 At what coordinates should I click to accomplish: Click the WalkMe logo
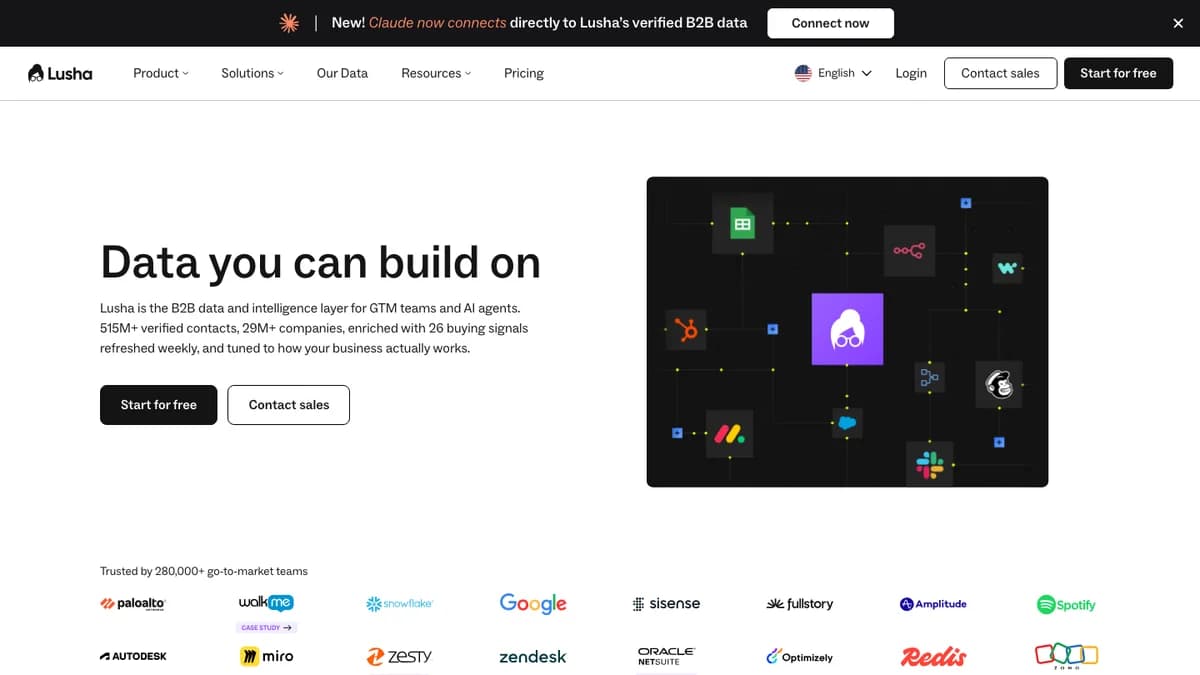click(266, 603)
